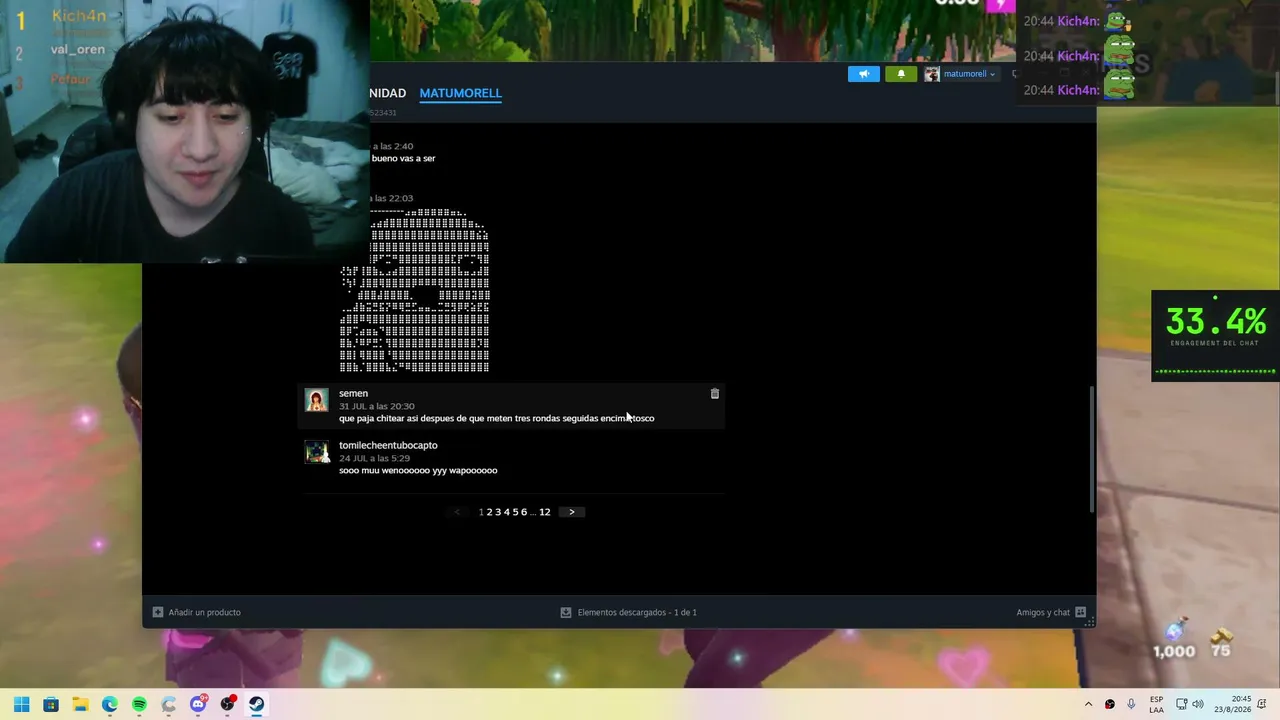This screenshot has height=720, width=1280.
Task: Click the 33.4% chat engagement widget
Action: tap(1215, 335)
